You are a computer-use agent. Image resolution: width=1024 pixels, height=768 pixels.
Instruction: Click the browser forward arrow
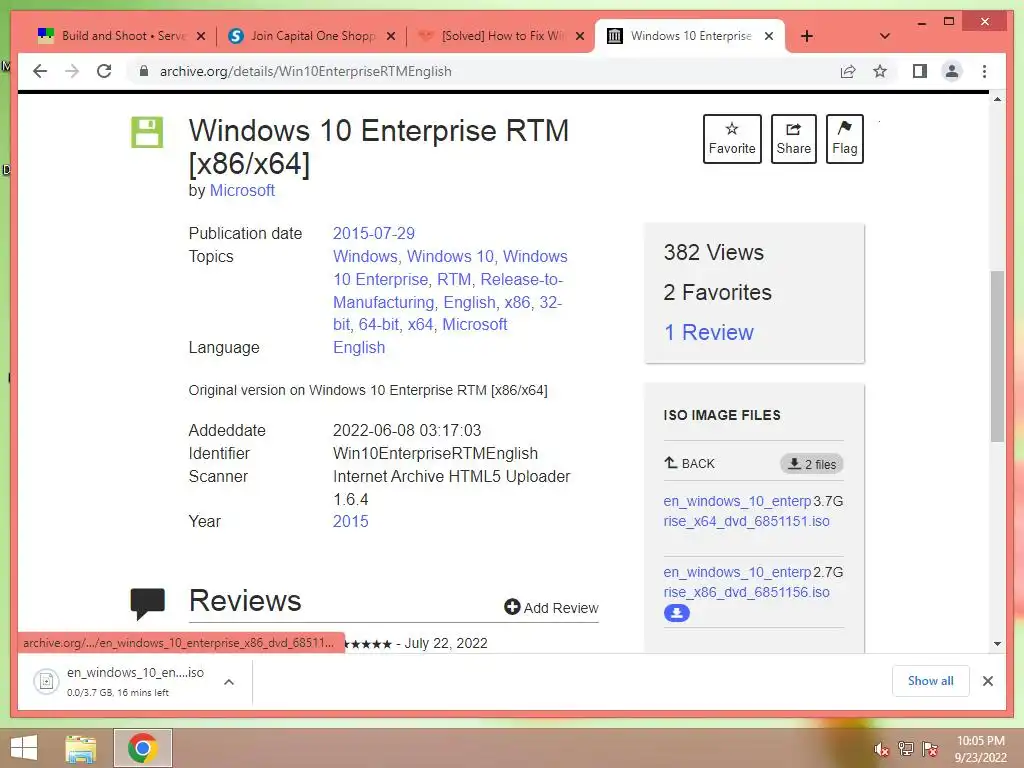72,71
